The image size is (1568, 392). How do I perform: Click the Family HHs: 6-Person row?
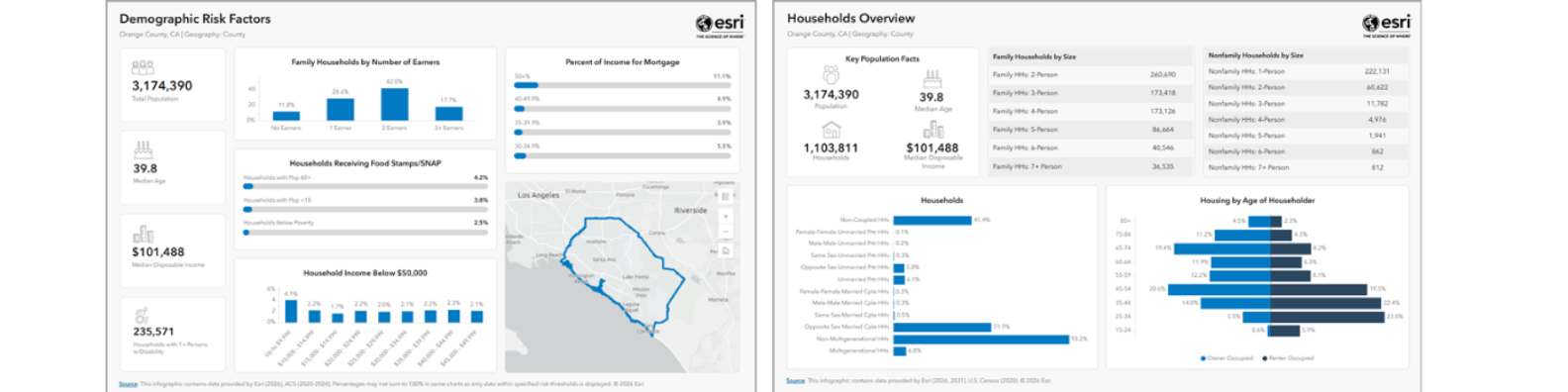click(x=1091, y=148)
